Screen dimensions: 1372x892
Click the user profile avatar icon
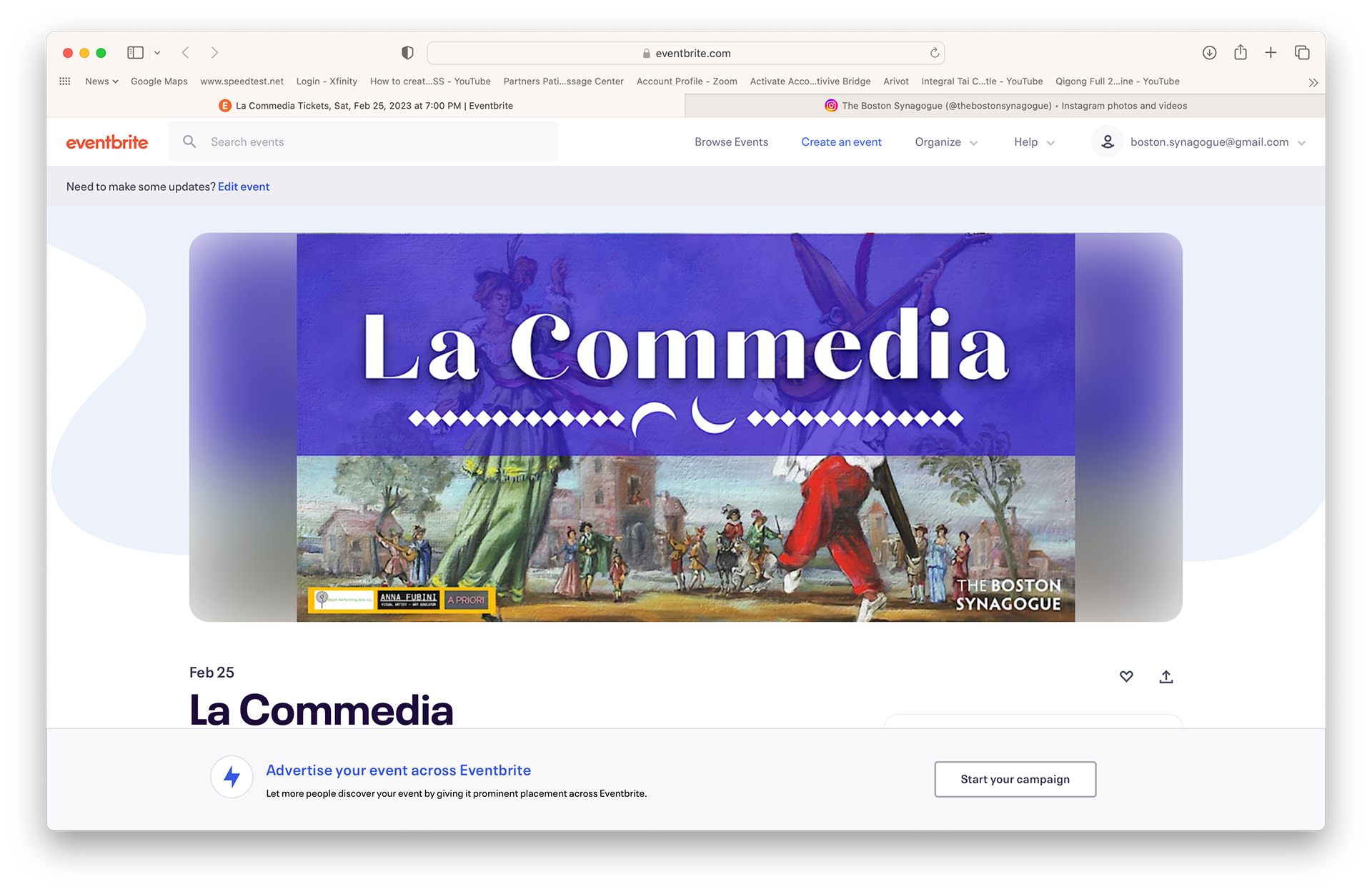[1108, 142]
